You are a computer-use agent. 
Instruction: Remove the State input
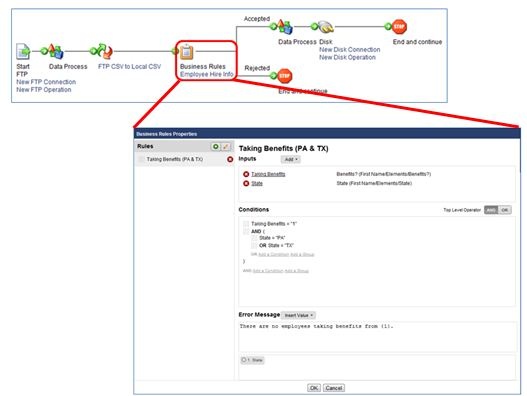point(246,183)
